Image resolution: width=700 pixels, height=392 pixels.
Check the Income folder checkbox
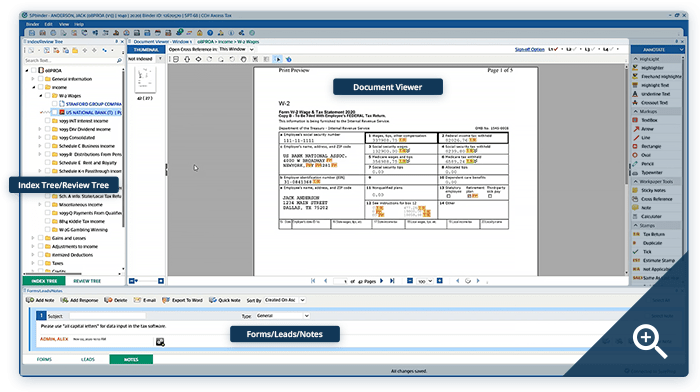[41, 87]
